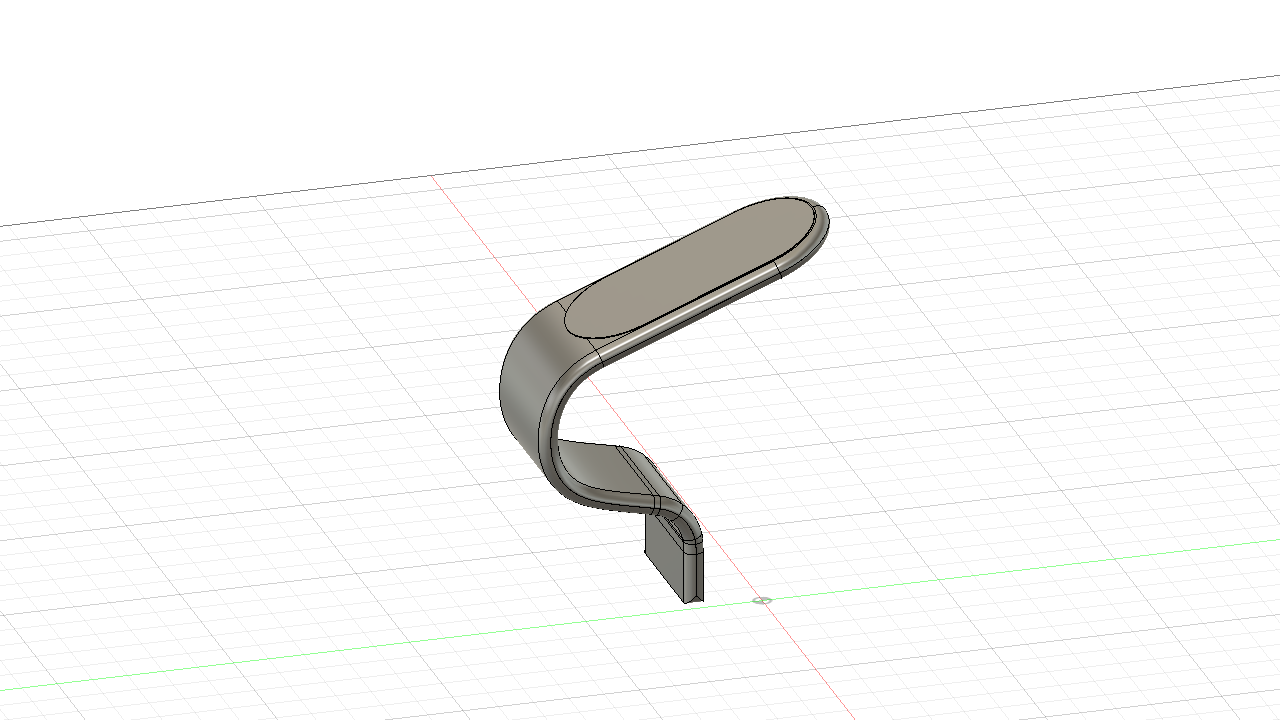Click the origin point marker on the grid
Viewport: 1280px width, 720px height.
(x=762, y=601)
